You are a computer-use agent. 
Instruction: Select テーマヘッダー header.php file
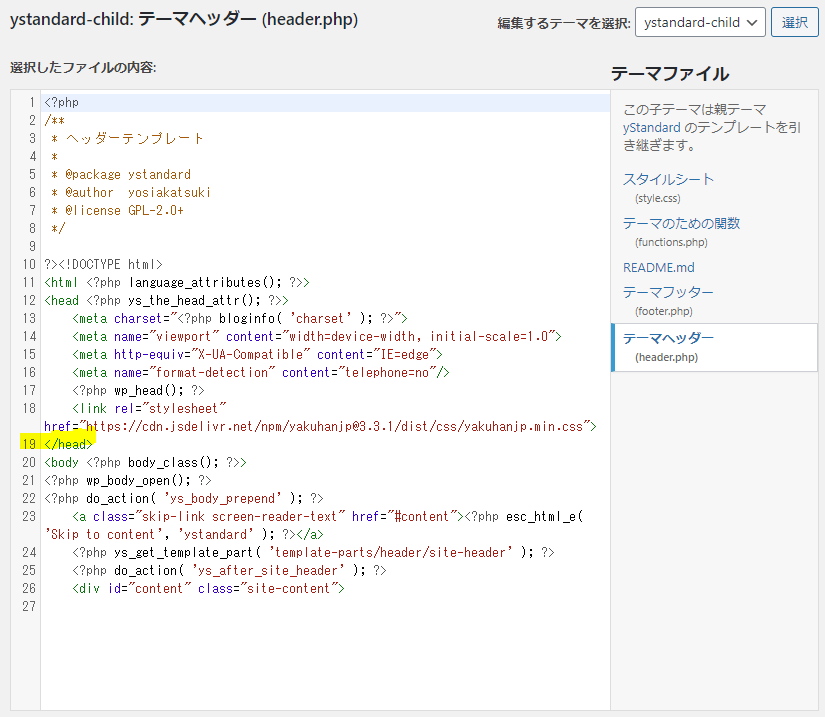(715, 347)
